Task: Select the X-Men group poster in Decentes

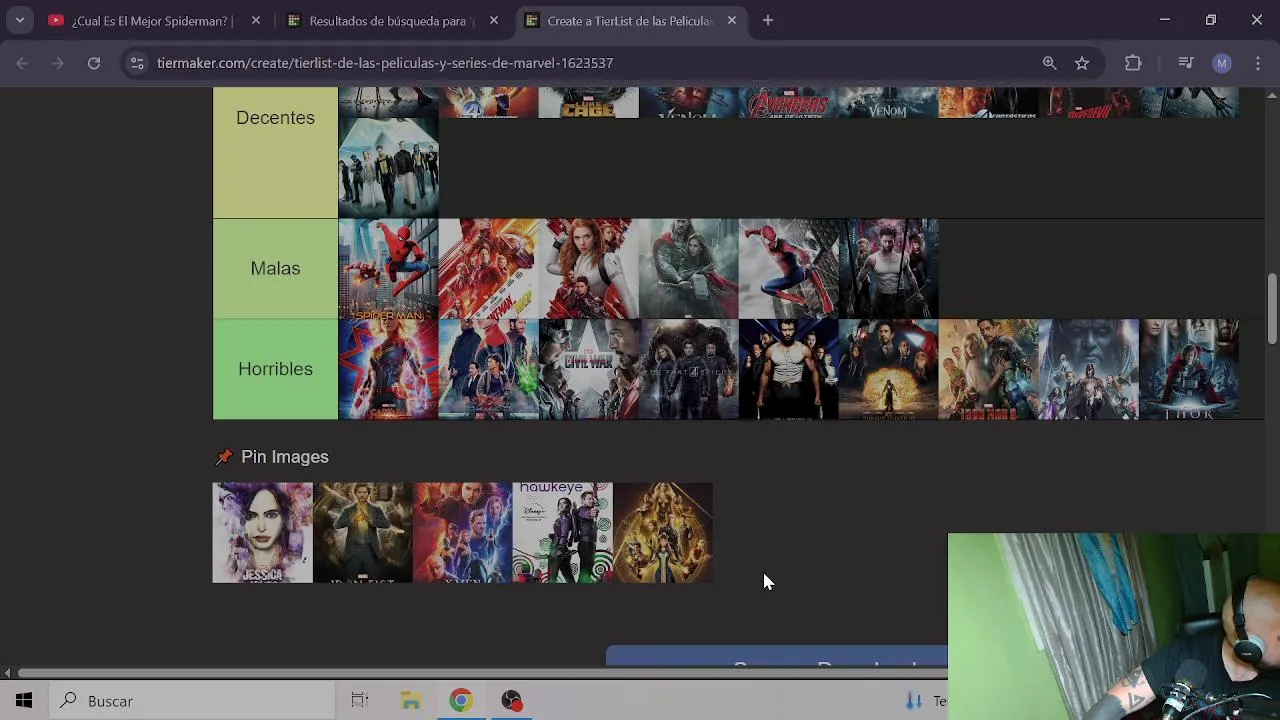Action: pos(388,168)
